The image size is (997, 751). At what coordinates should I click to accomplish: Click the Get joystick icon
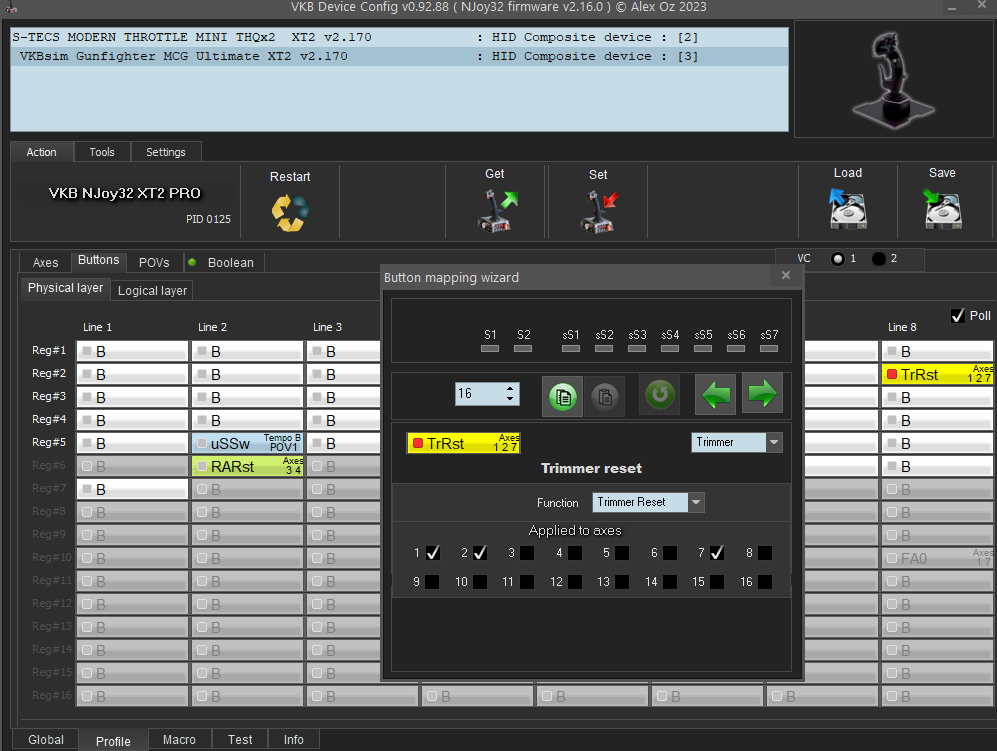(x=495, y=211)
